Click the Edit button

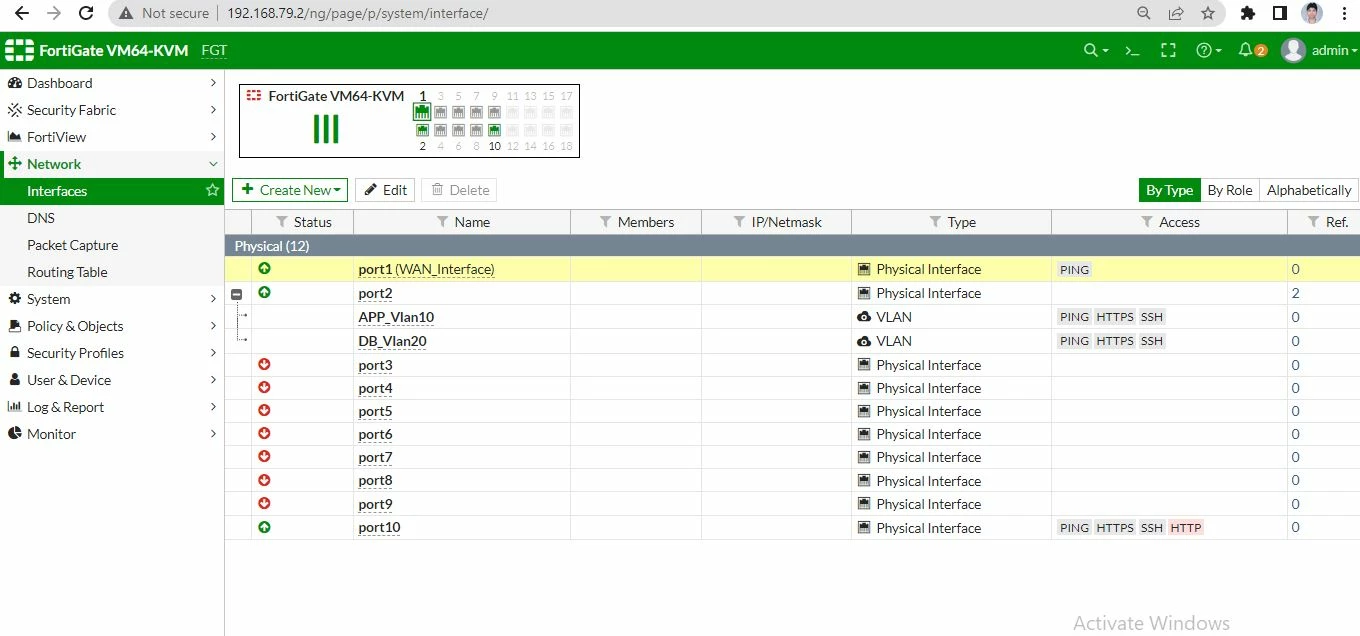pyautogui.click(x=385, y=190)
